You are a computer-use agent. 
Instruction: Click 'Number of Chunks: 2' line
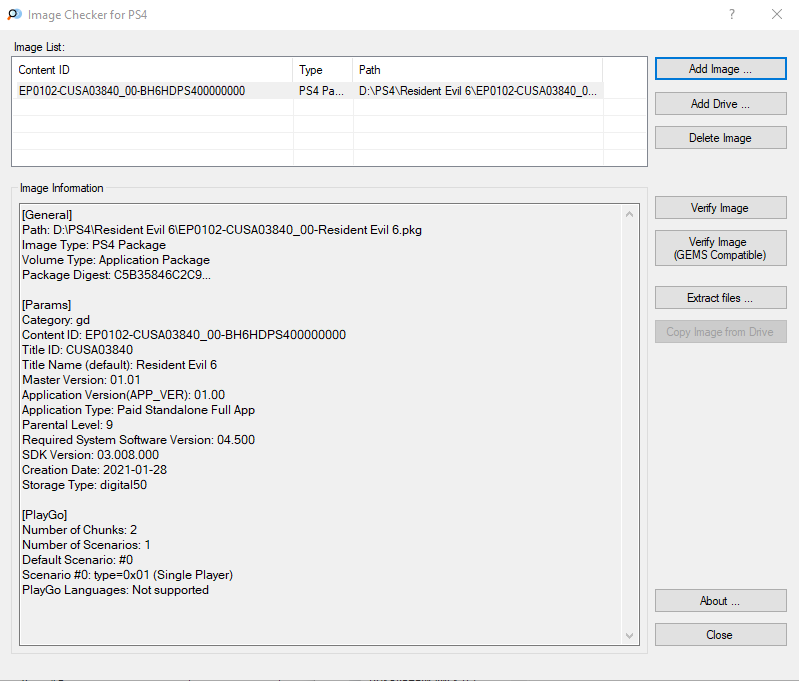click(79, 530)
